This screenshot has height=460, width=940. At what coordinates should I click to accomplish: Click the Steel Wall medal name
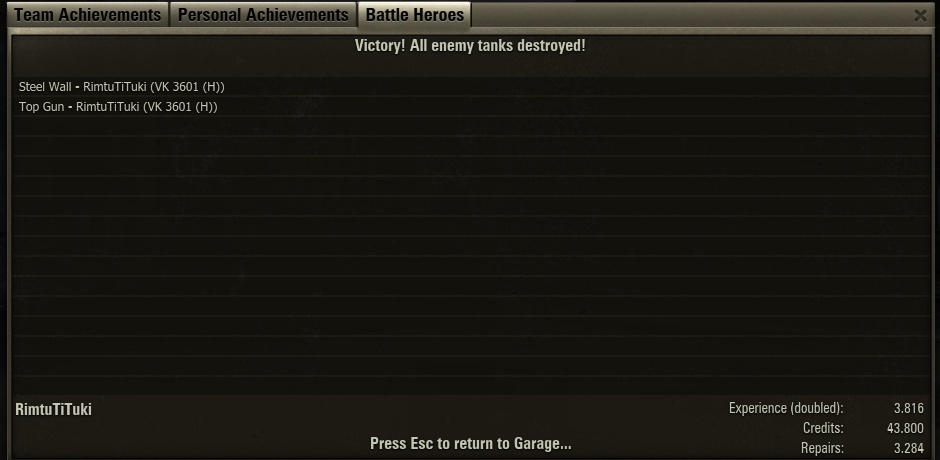tap(45, 86)
